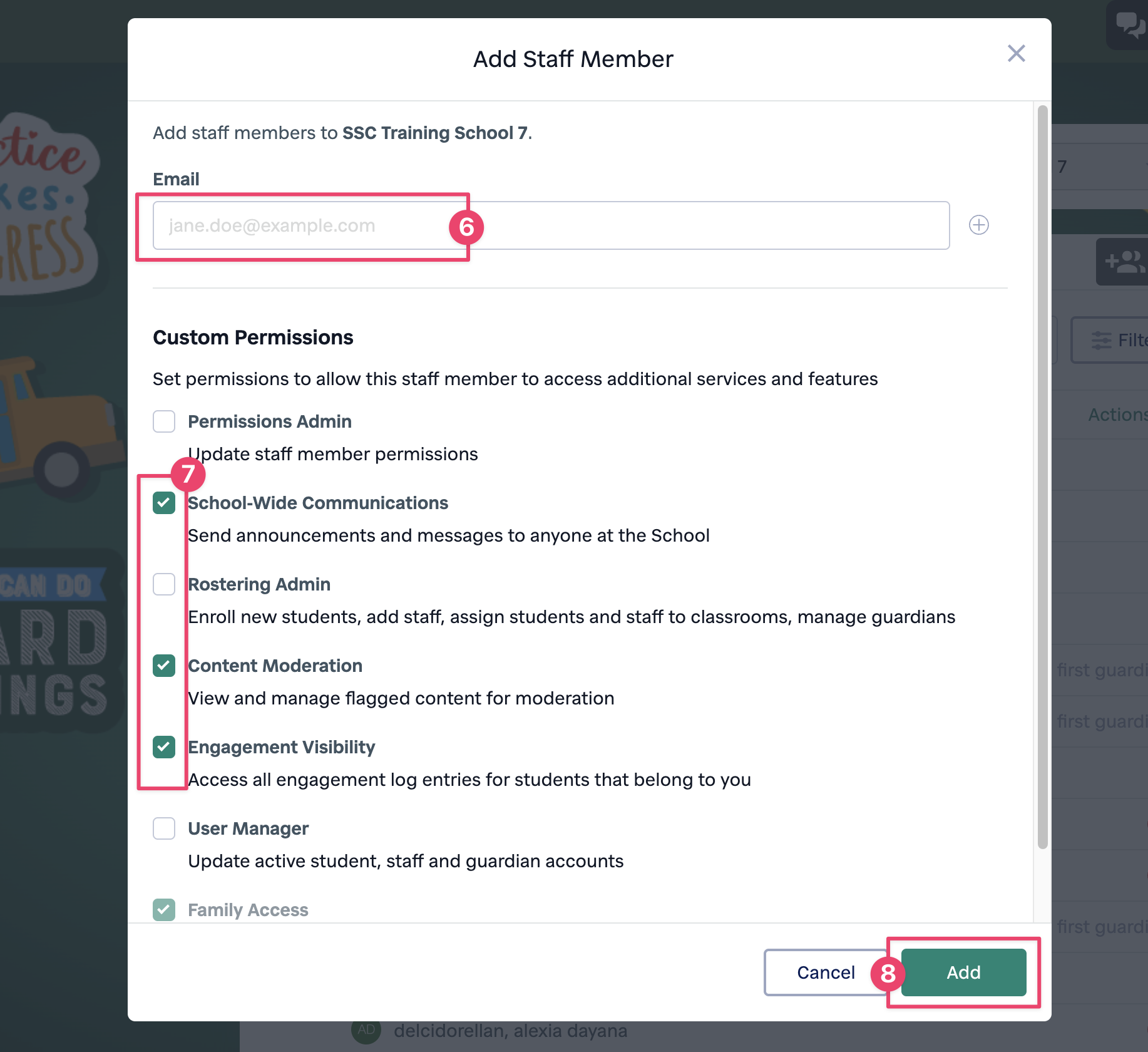Click the Cancel button

[x=826, y=972]
